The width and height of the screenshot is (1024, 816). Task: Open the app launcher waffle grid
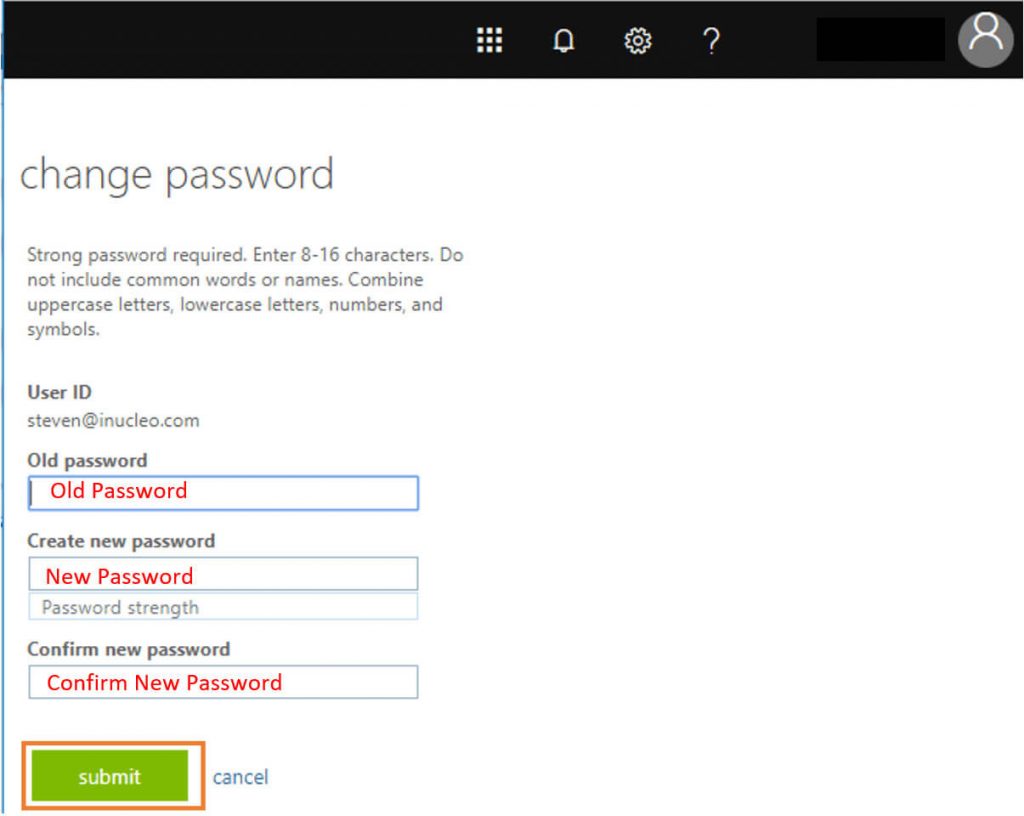(x=489, y=40)
